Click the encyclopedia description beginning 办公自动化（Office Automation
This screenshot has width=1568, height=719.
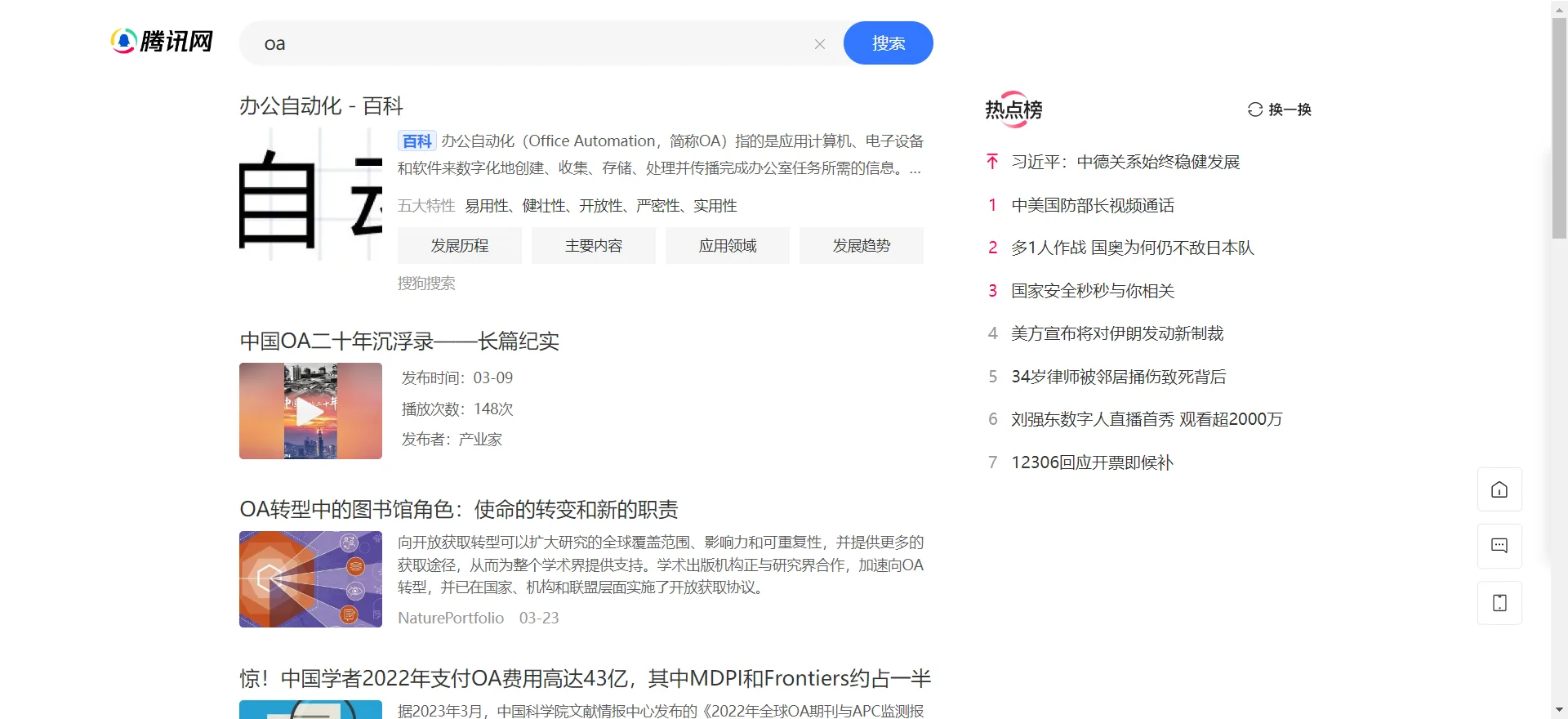tap(661, 154)
